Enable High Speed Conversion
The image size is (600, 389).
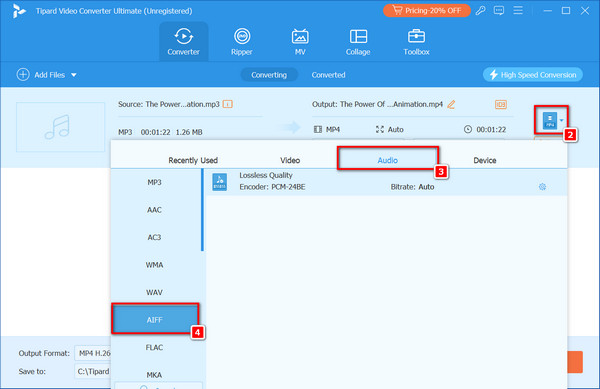pos(533,75)
